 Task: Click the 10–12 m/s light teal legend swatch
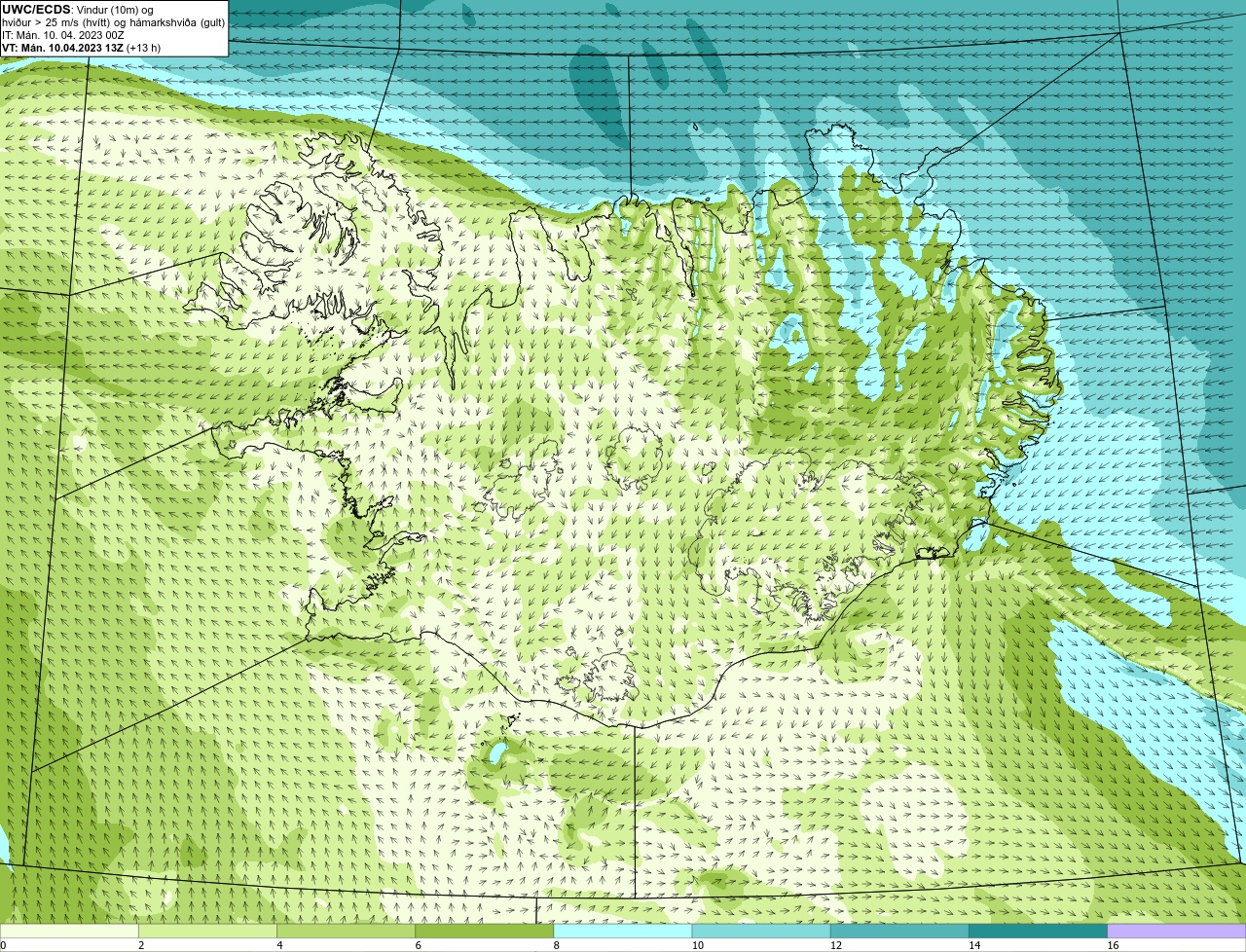[x=761, y=932]
